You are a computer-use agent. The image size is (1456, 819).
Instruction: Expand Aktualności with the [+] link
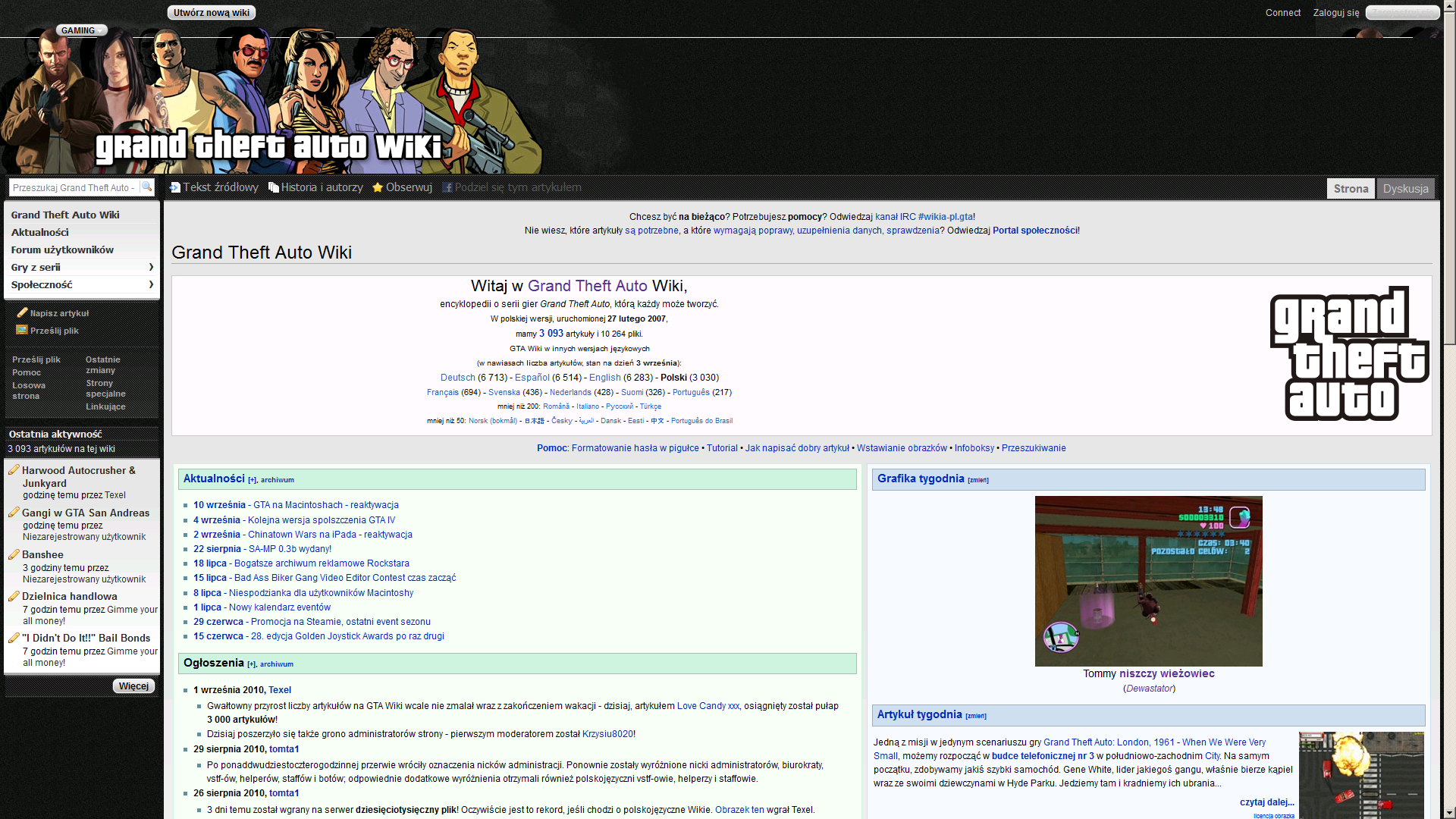[252, 480]
